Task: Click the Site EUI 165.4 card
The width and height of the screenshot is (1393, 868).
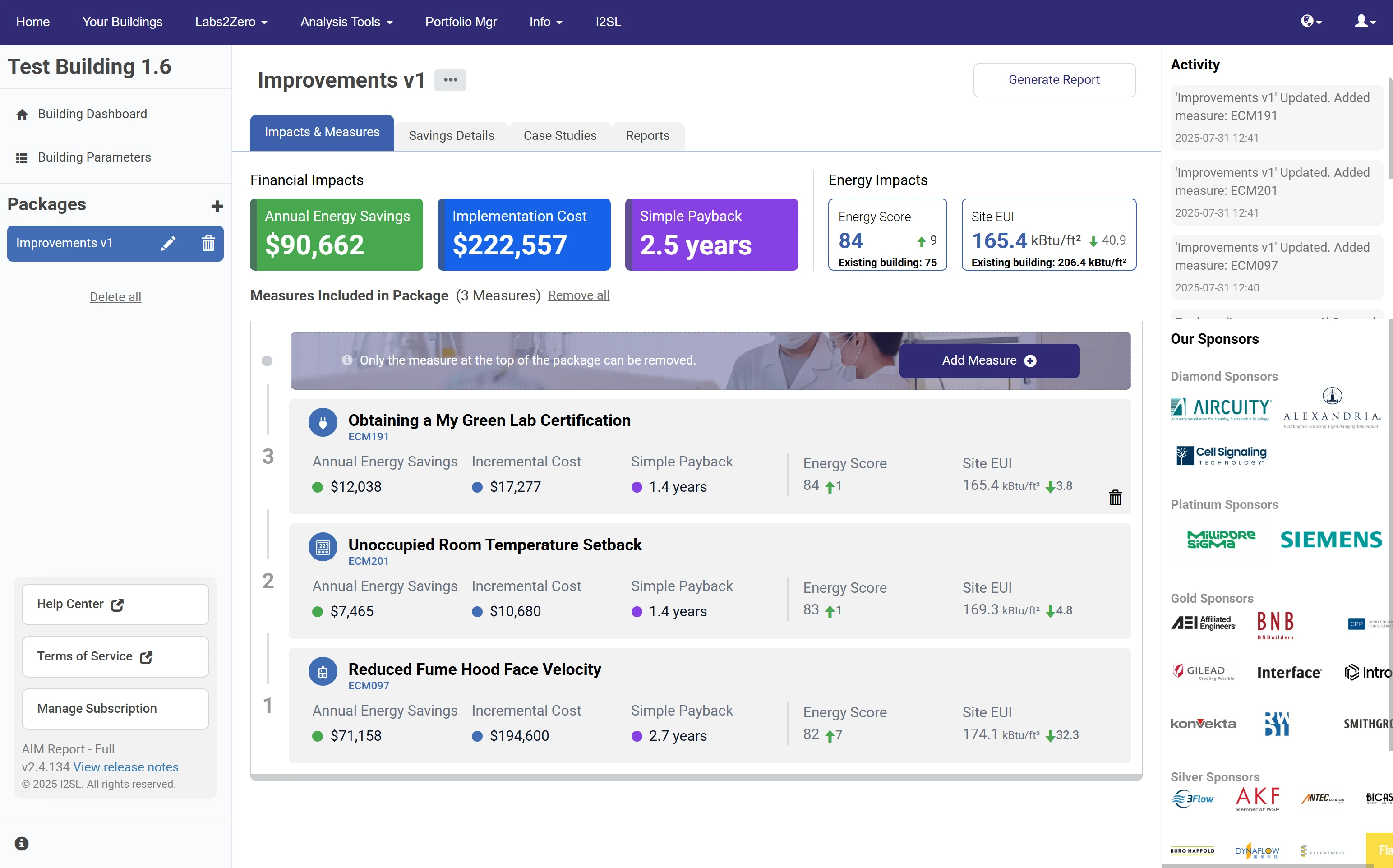Action: (x=1049, y=234)
